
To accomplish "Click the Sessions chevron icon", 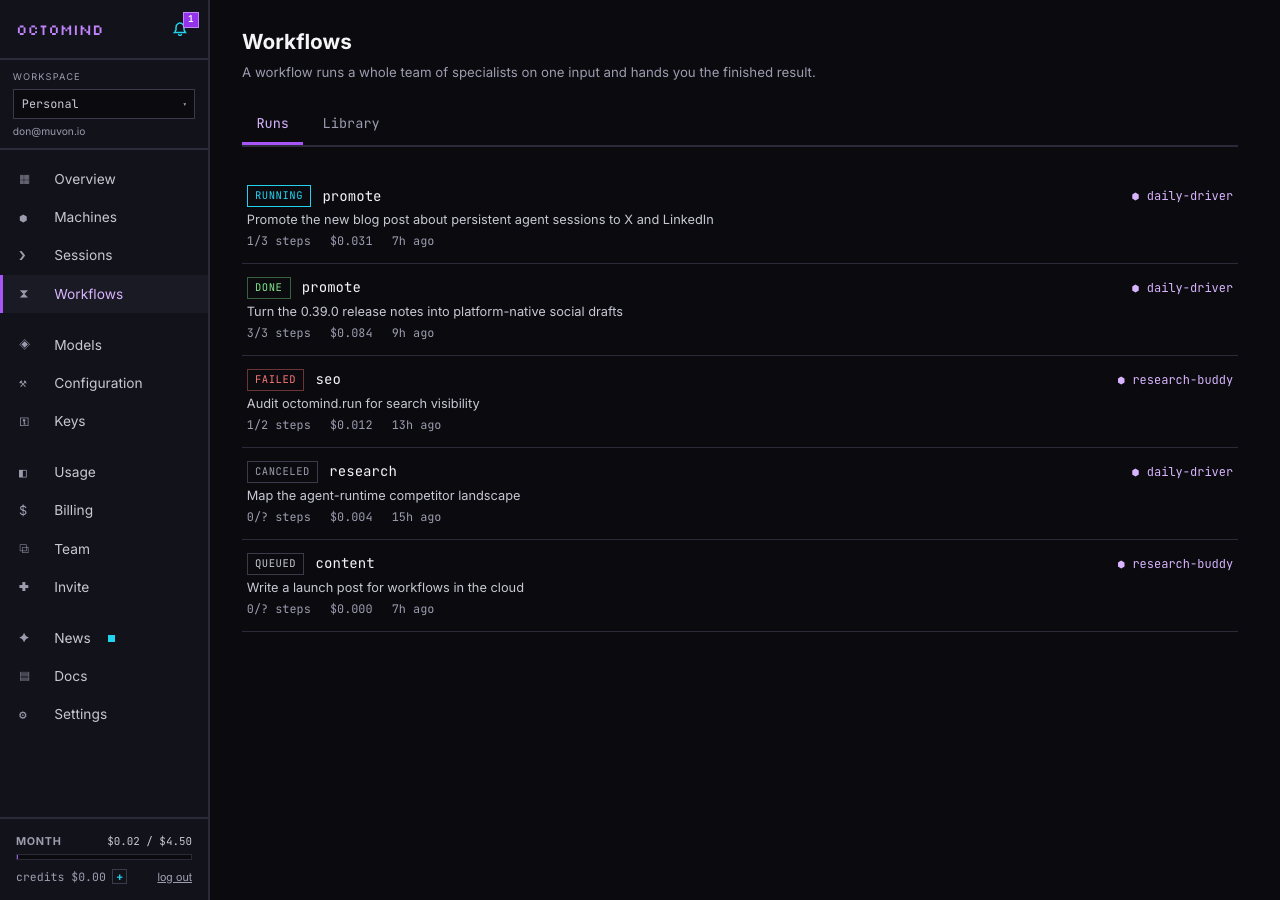I will (23, 255).
